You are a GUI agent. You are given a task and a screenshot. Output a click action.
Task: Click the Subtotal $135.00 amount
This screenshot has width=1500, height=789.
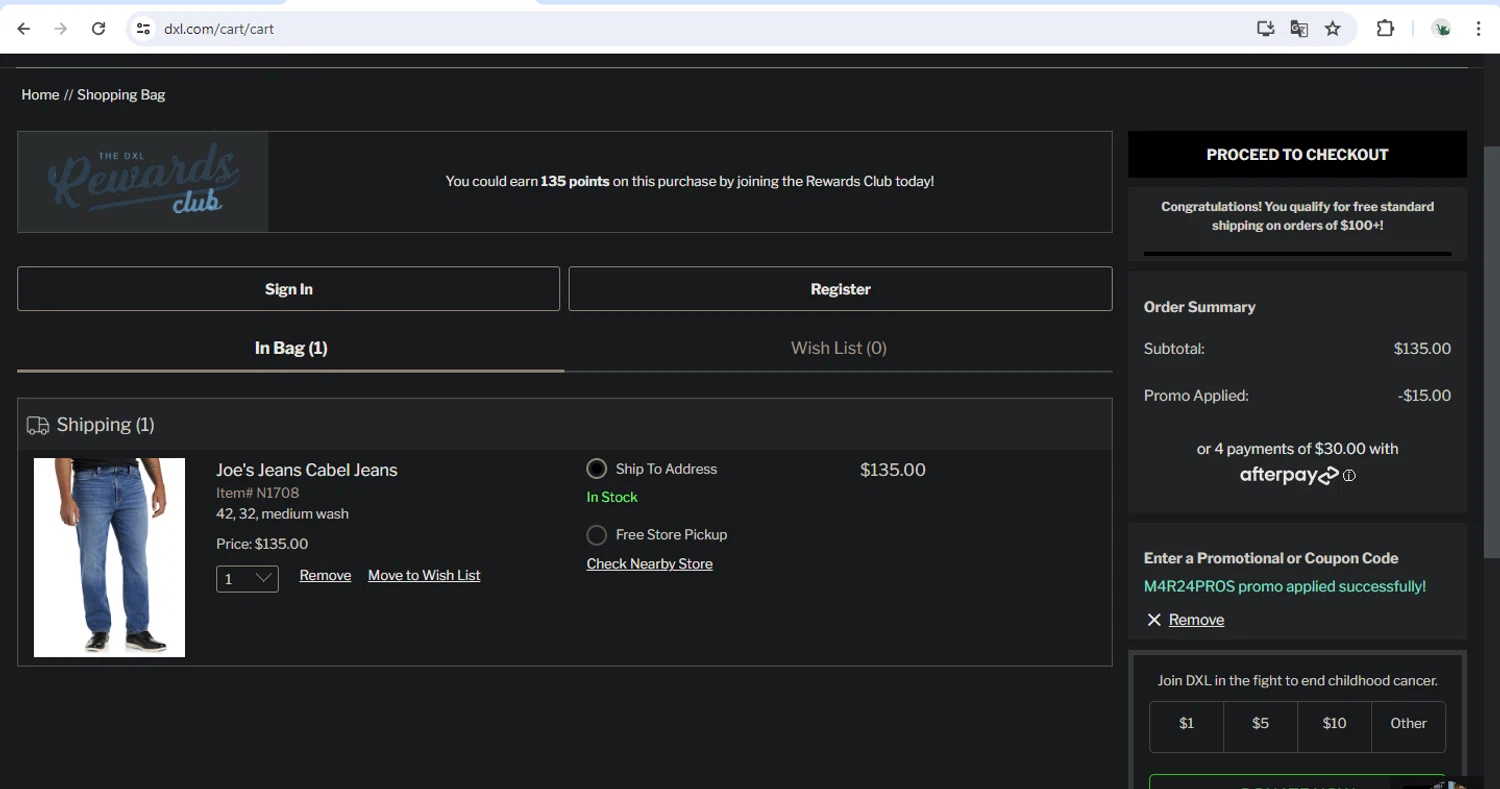[1422, 349]
